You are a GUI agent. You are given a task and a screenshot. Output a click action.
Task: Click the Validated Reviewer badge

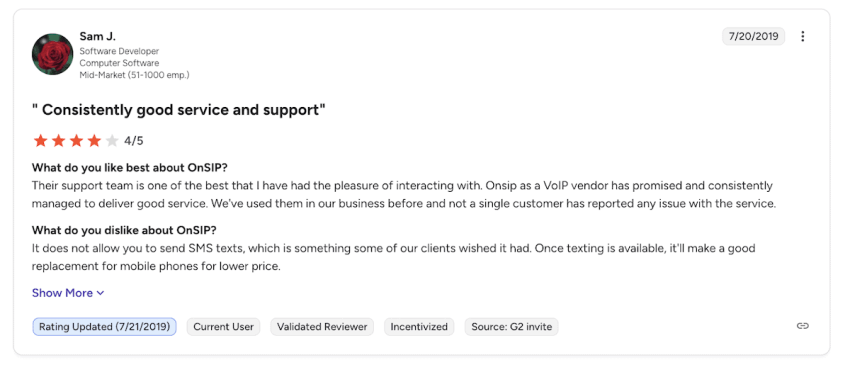tap(322, 327)
